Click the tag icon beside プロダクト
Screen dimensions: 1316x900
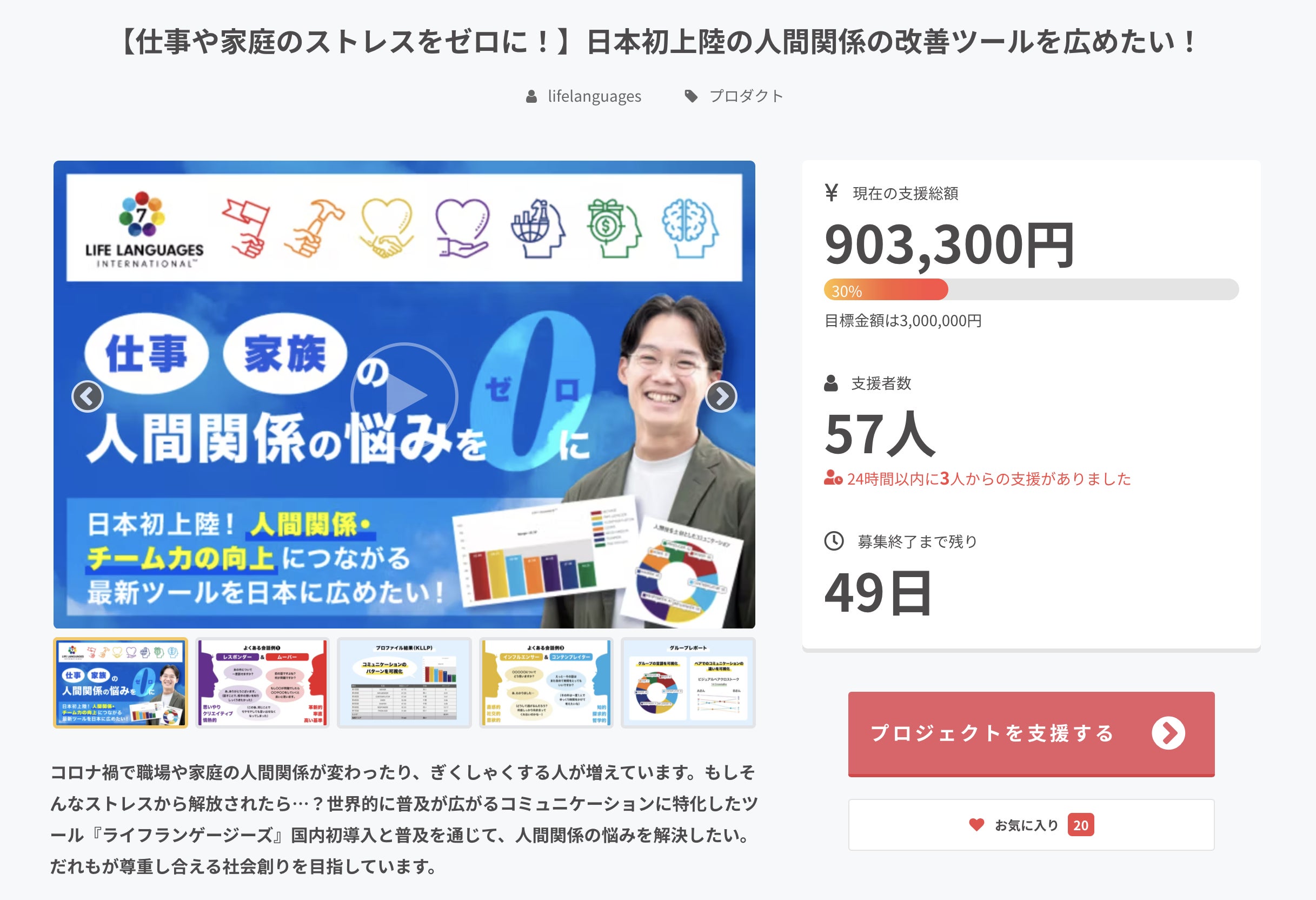(691, 96)
